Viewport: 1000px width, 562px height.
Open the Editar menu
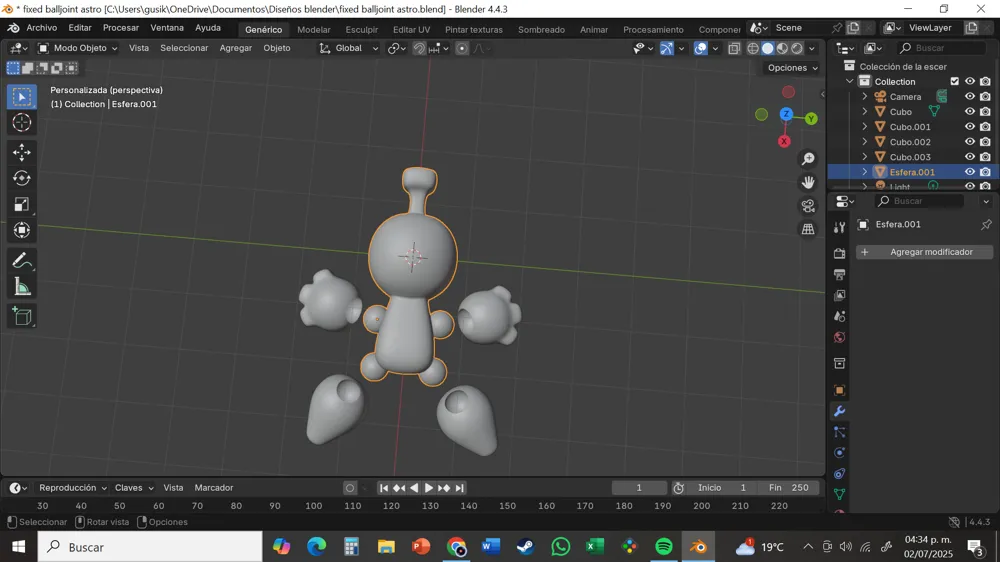tap(80, 28)
